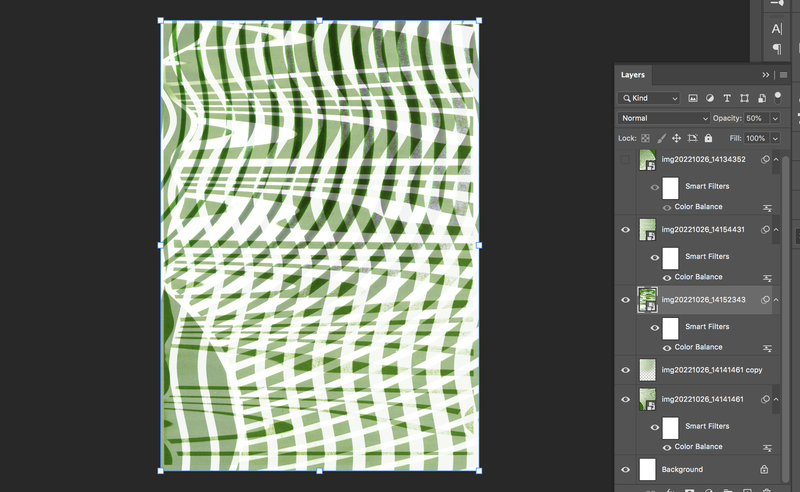This screenshot has height=492, width=800.
Task: Toggle Smart Filters visibility under img20221026_14152343
Action: click(655, 328)
